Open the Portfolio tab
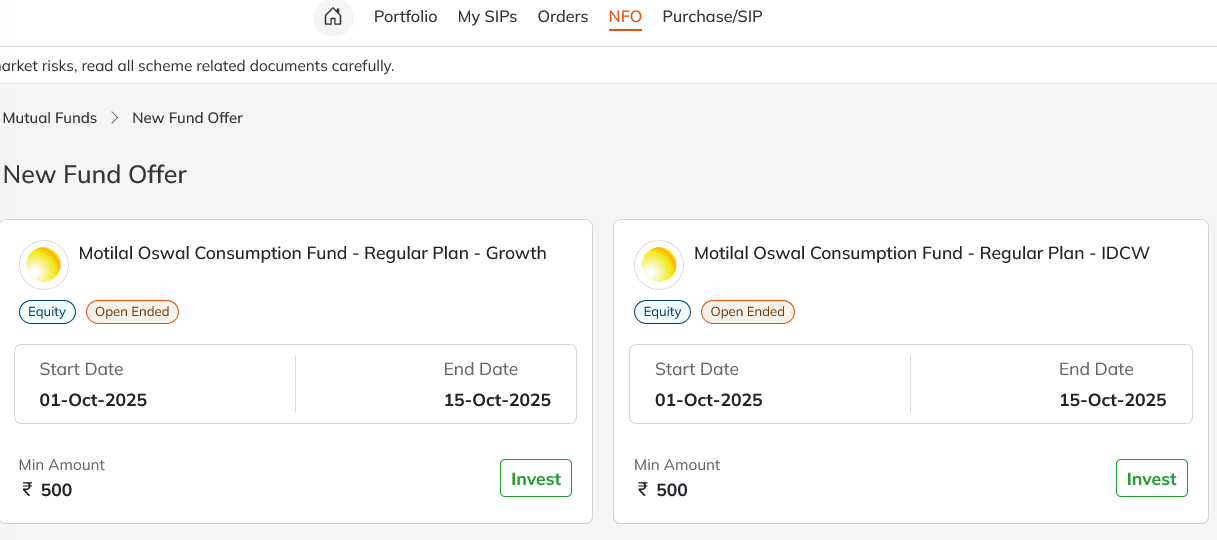Viewport: 1217px width, 540px height. 405,17
